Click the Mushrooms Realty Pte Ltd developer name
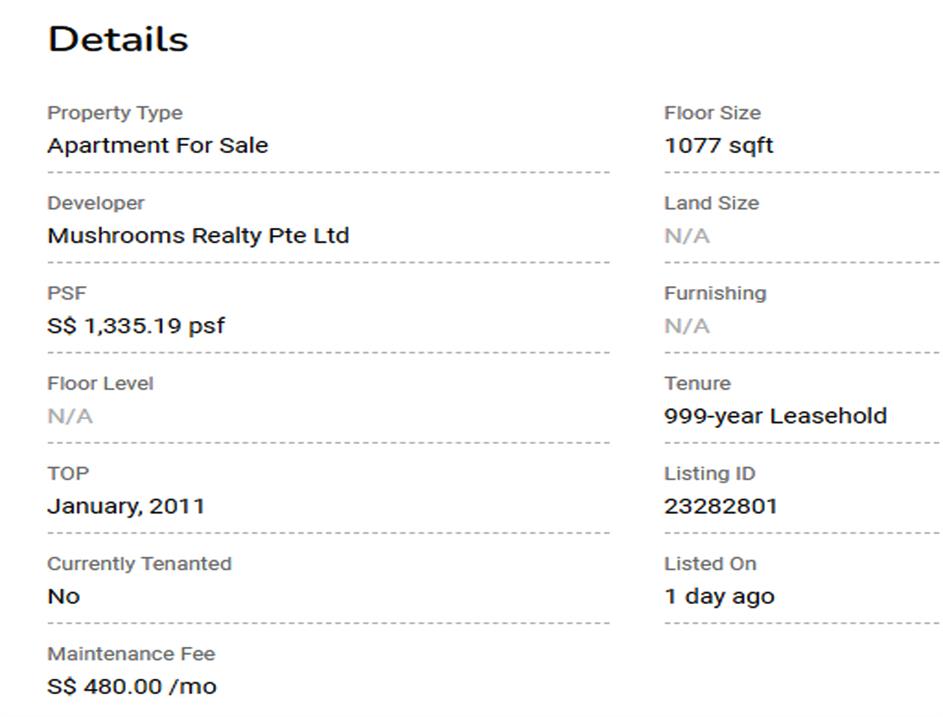 tap(198, 236)
